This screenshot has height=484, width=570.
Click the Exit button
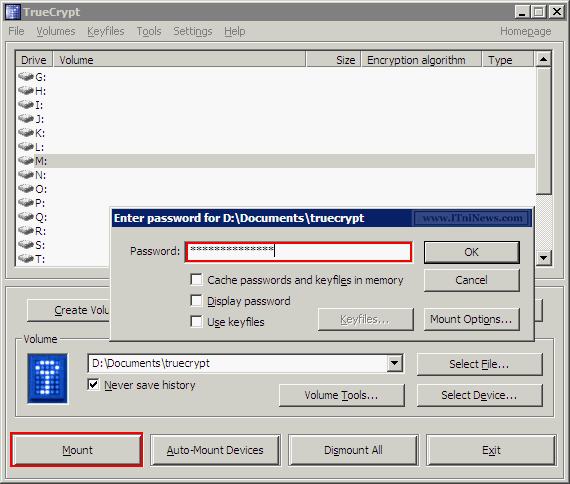(491, 450)
